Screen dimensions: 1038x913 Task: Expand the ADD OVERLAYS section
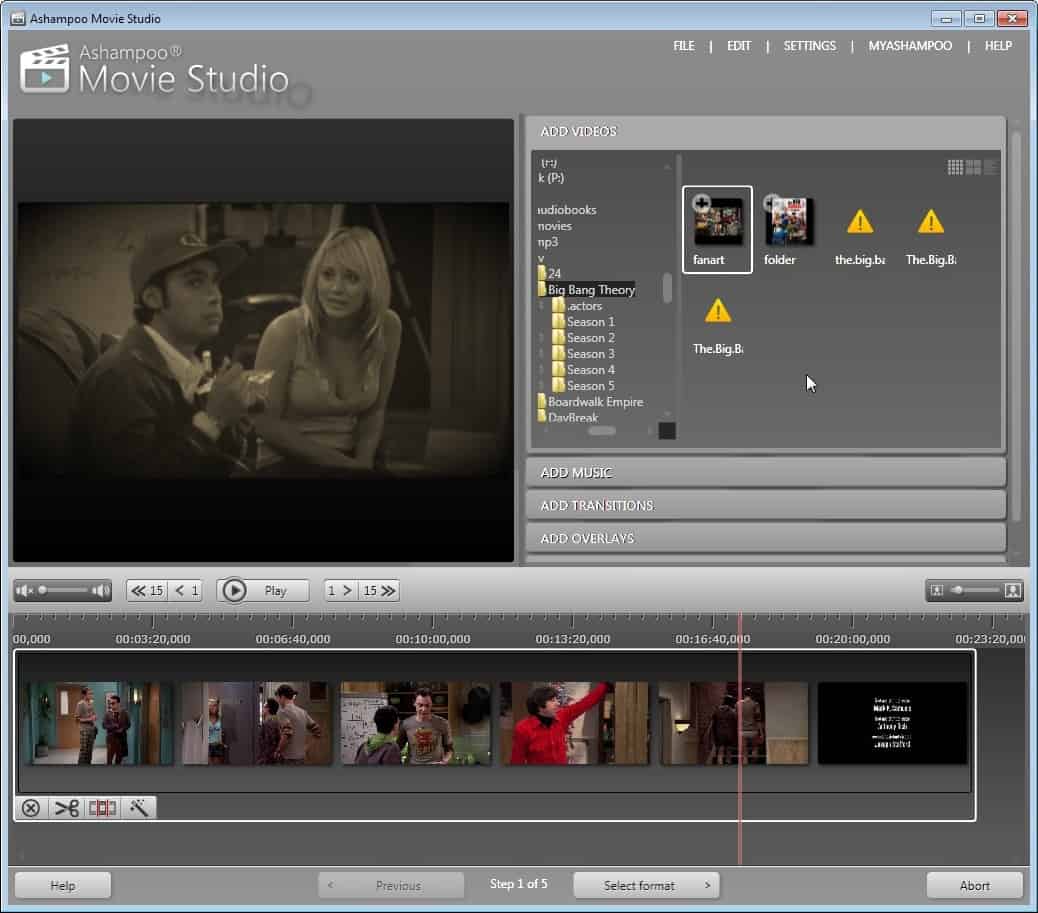[765, 539]
